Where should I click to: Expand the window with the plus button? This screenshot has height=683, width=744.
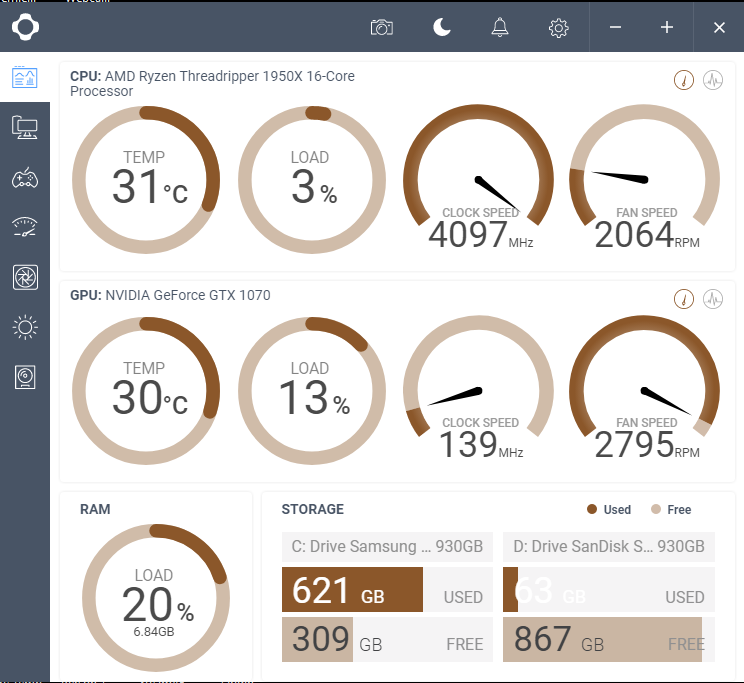click(x=667, y=28)
